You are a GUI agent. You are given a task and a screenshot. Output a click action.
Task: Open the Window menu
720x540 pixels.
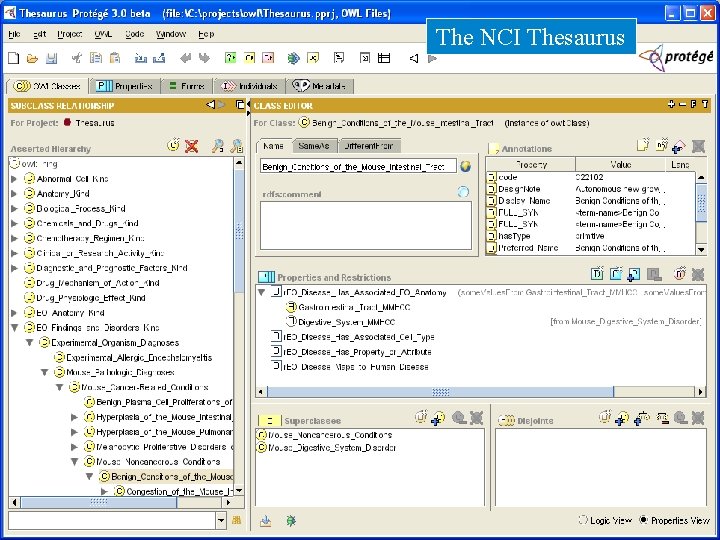click(x=171, y=34)
